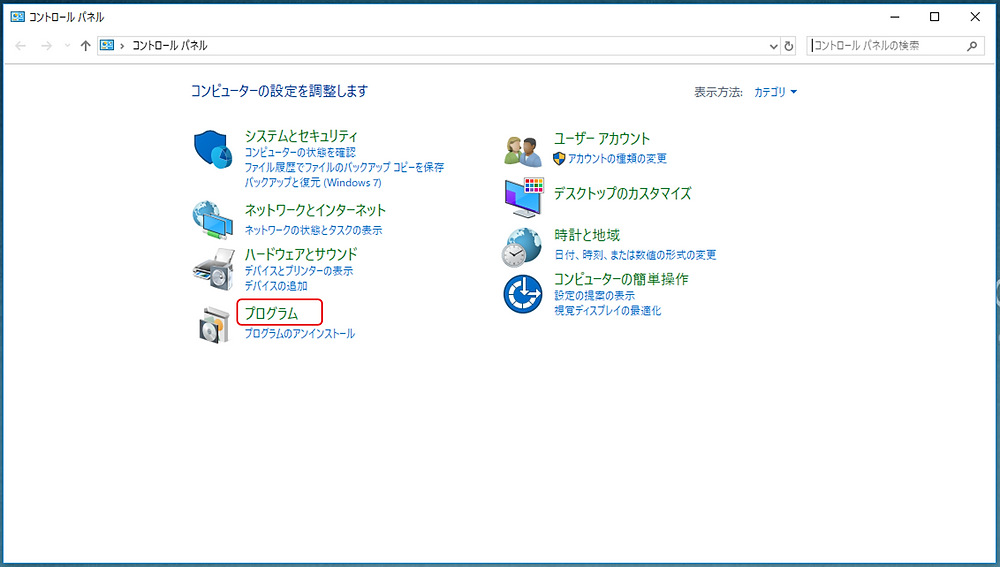
Task: Open コンピューターの簡単操作 category
Action: coord(621,279)
